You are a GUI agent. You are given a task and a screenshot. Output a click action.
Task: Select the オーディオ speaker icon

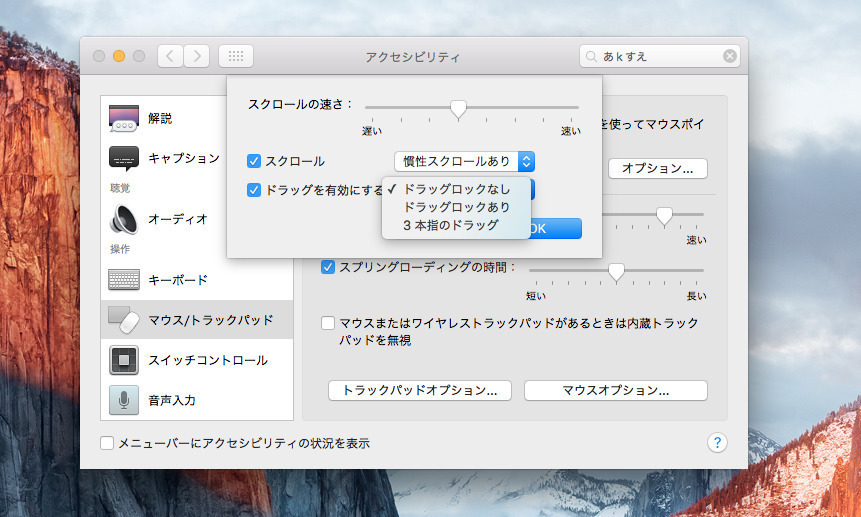click(124, 219)
